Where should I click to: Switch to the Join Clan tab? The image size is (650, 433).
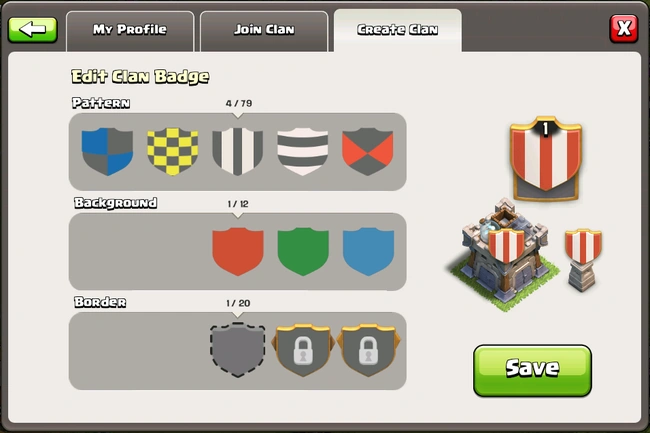(264, 31)
